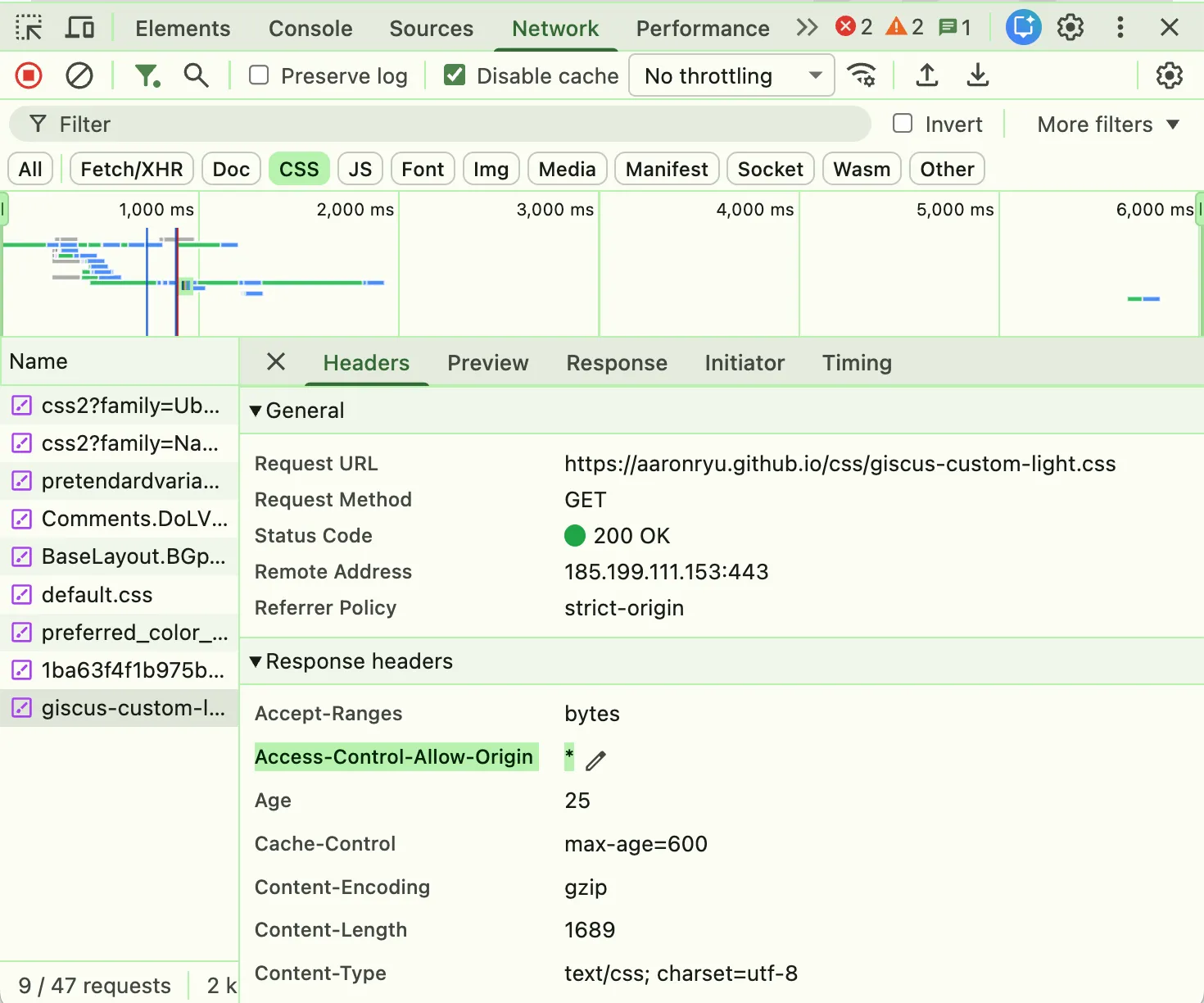Click the Name column header

point(120,361)
